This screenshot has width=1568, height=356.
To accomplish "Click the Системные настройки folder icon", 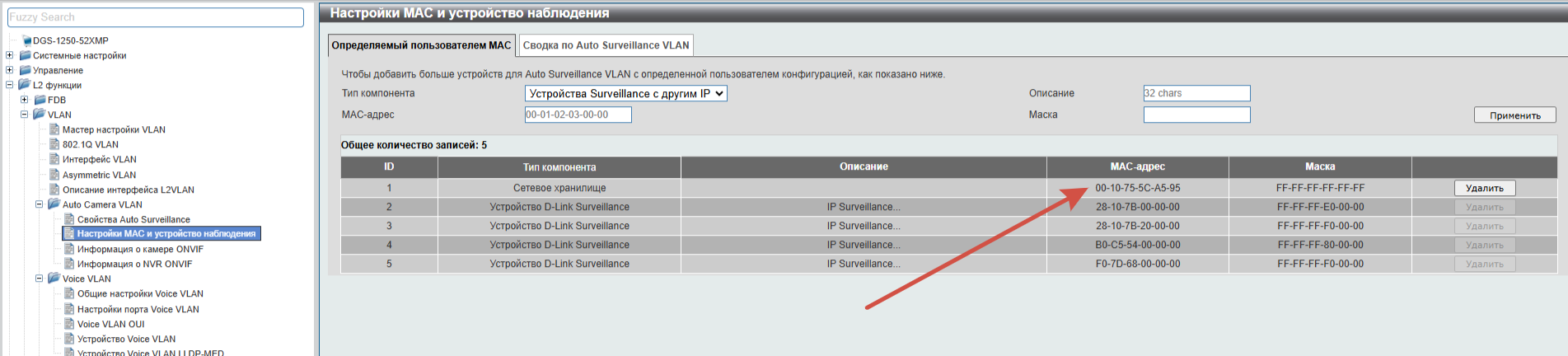I will point(26,55).
